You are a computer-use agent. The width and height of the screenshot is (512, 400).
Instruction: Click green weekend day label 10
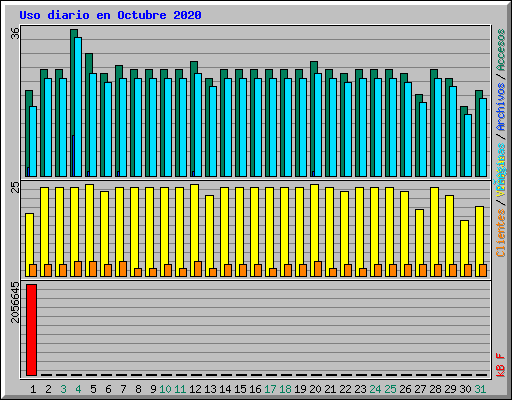pos(165,389)
